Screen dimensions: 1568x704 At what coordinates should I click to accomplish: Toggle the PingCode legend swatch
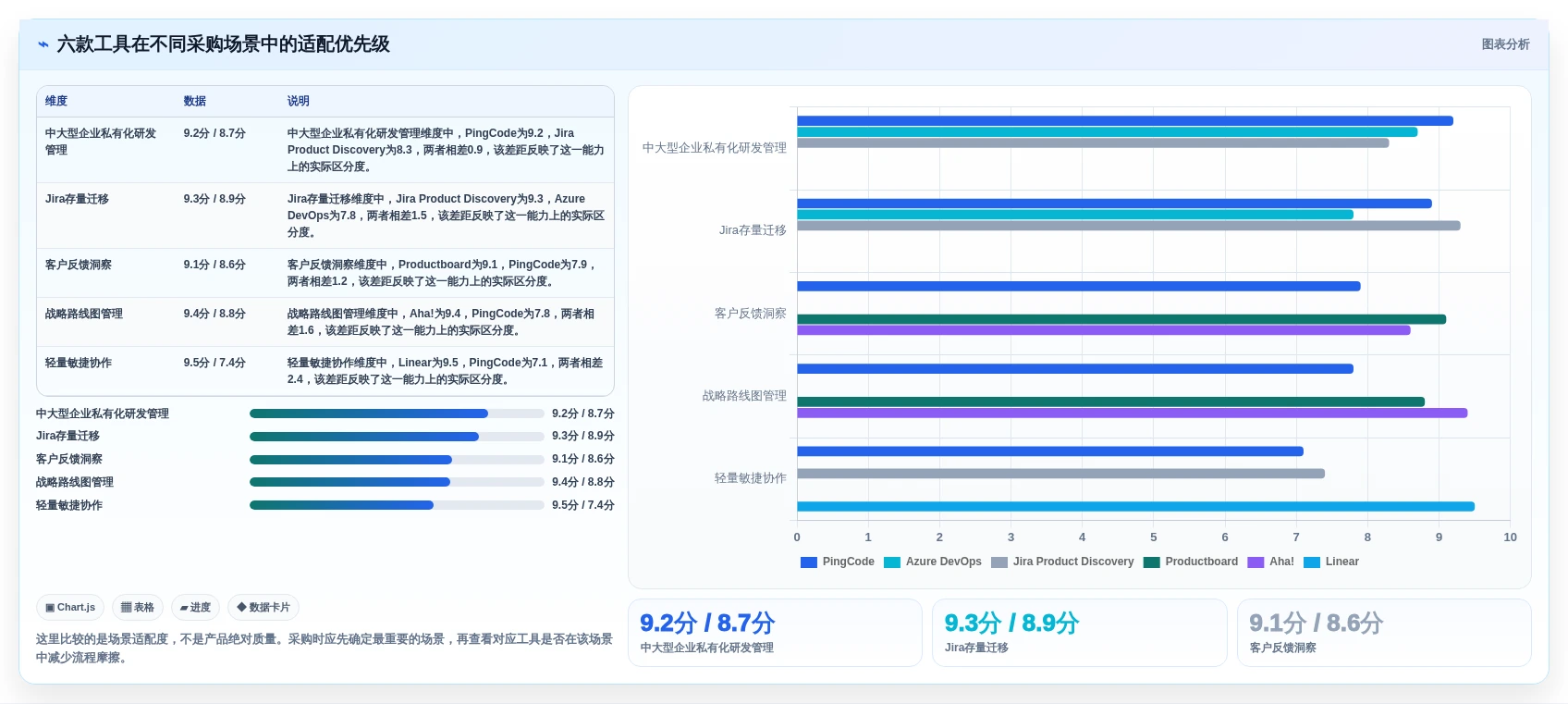pos(809,562)
